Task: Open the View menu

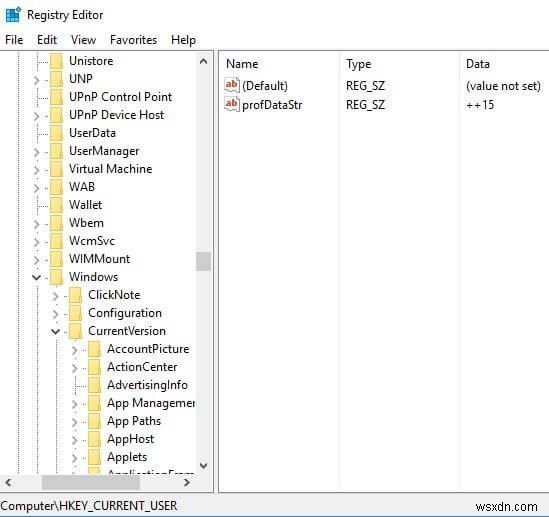Action: point(83,40)
